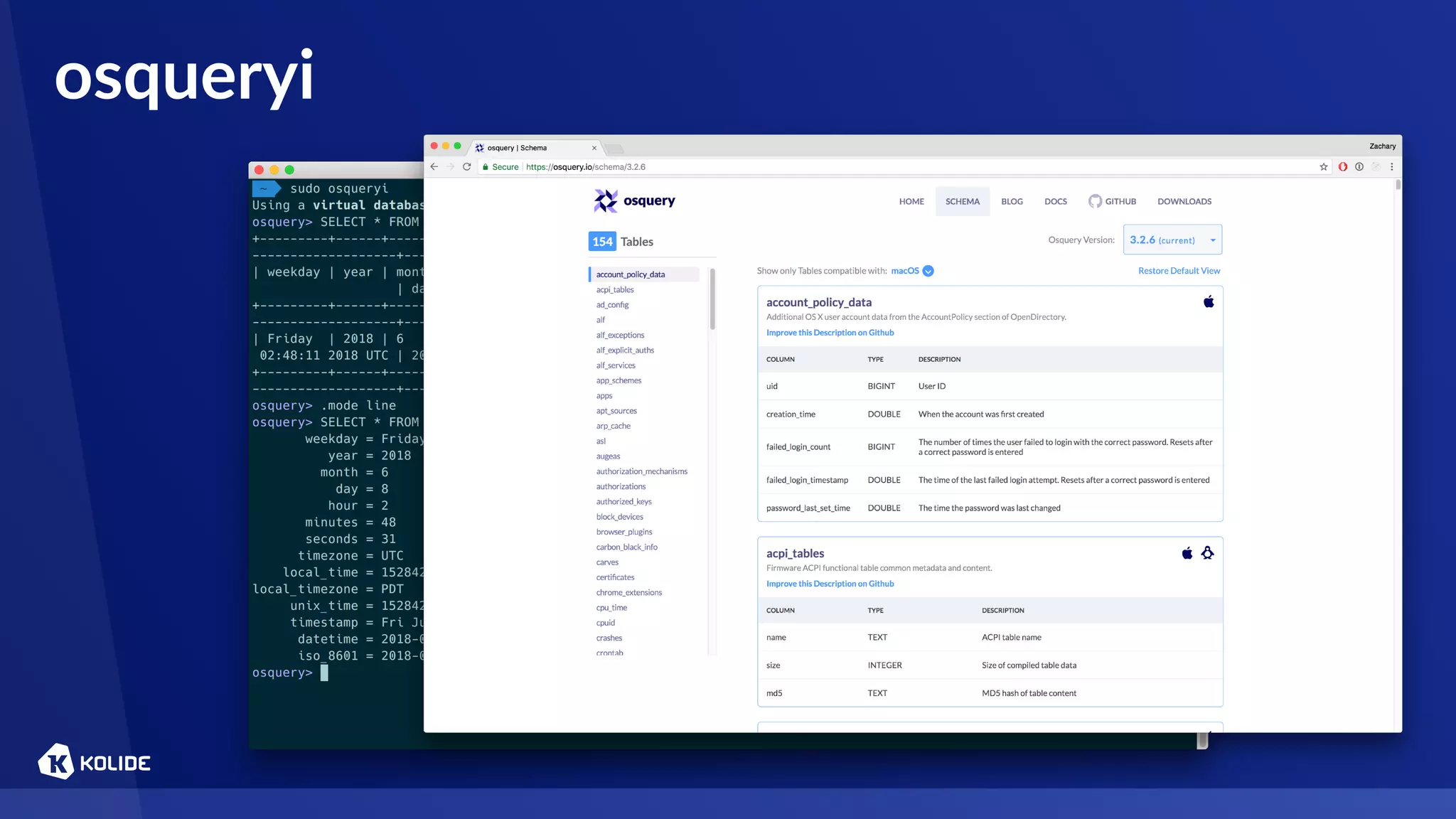Viewport: 1456px width, 819px height.
Task: Select alf_explicit_auths in the tables list
Action: 625,350
